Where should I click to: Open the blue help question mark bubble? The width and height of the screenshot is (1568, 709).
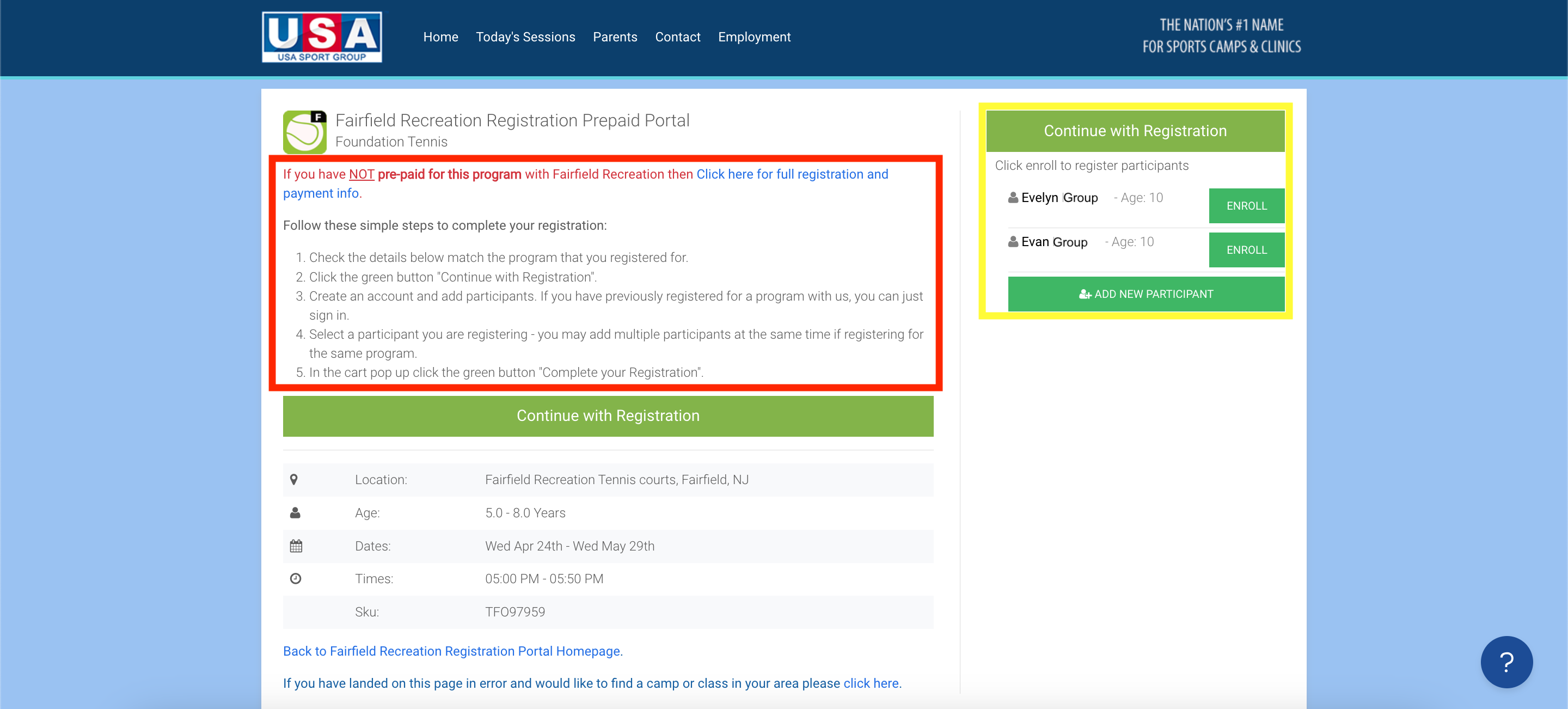(x=1506, y=662)
